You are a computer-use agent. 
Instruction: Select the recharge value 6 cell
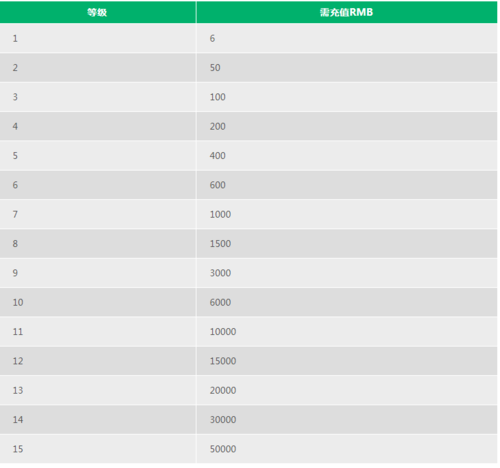coord(347,38)
